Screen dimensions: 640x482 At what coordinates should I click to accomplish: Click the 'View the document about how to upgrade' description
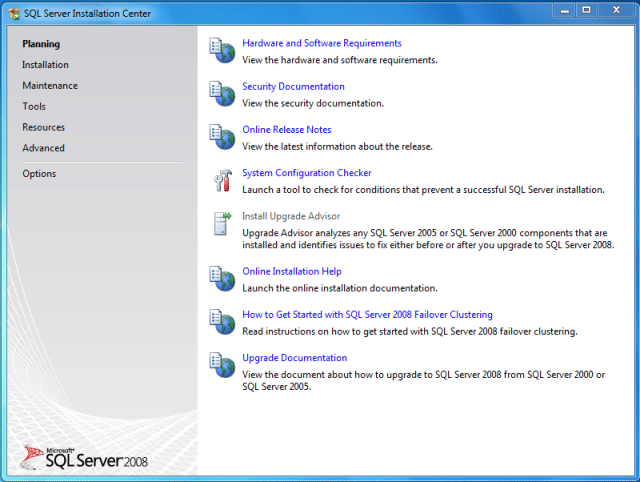pyautogui.click(x=423, y=380)
